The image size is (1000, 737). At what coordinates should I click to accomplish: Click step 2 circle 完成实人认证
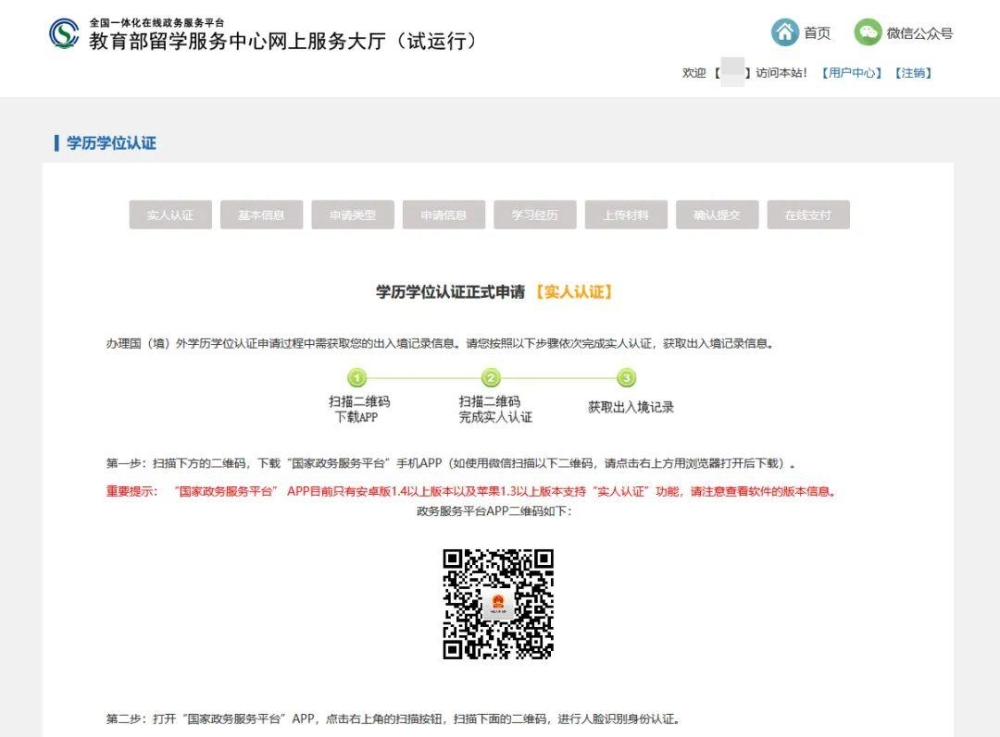[490, 378]
